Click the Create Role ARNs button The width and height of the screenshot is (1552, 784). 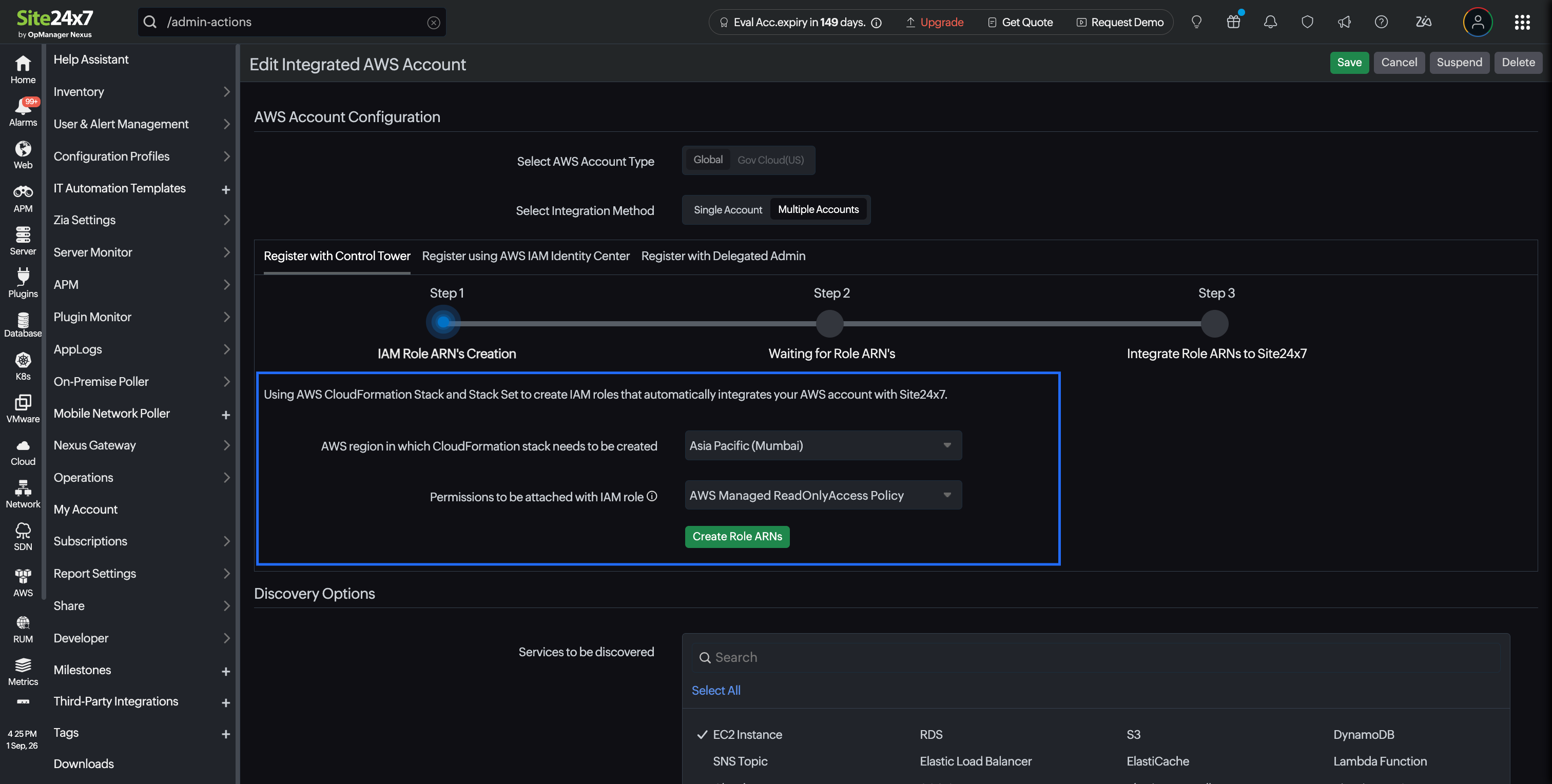(737, 537)
